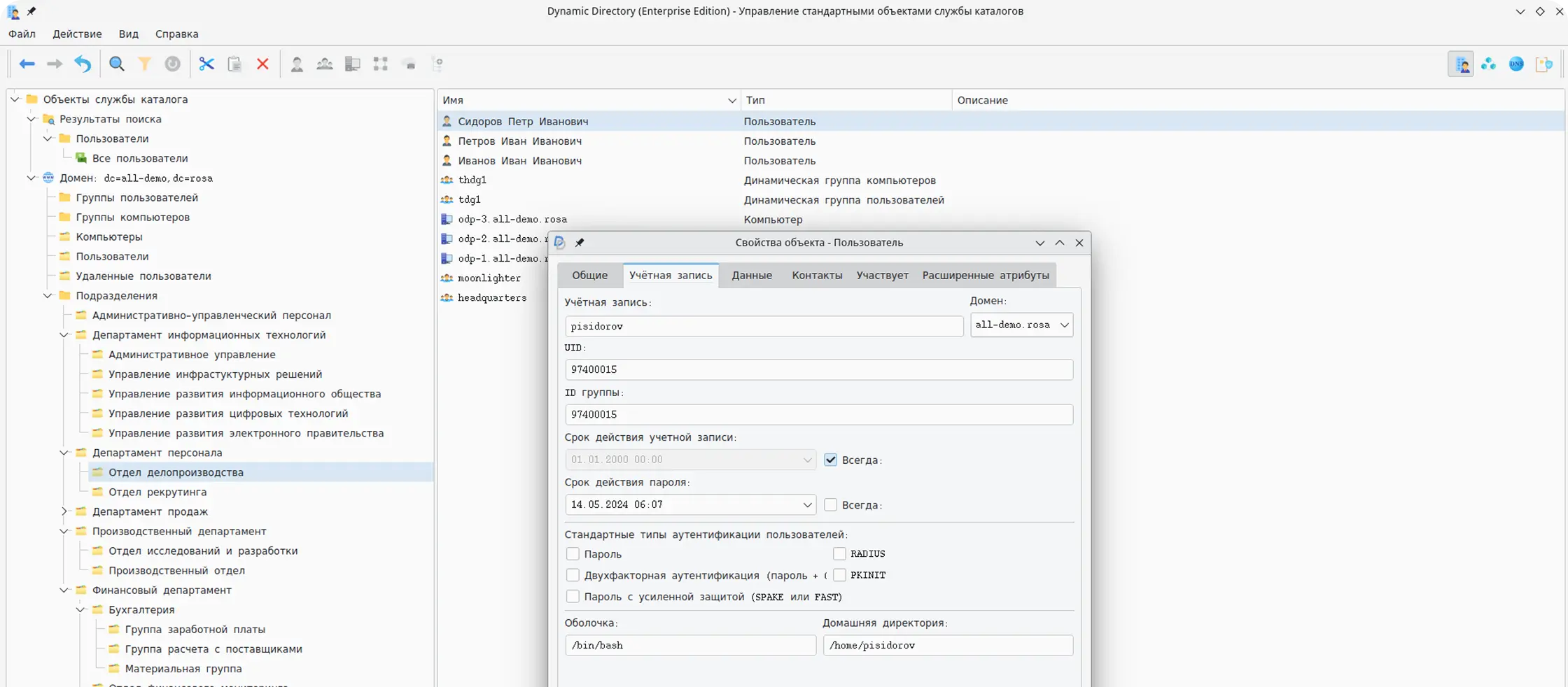Switch to the Общие tab

pos(589,276)
